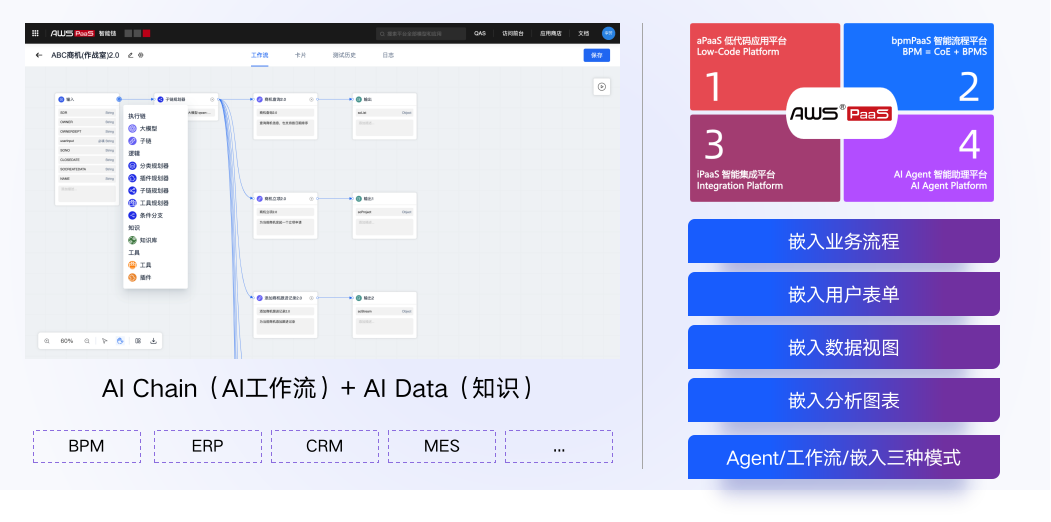1051x522 pixels.
Task: Open the QAS link in top bar
Action: pyautogui.click(x=480, y=33)
